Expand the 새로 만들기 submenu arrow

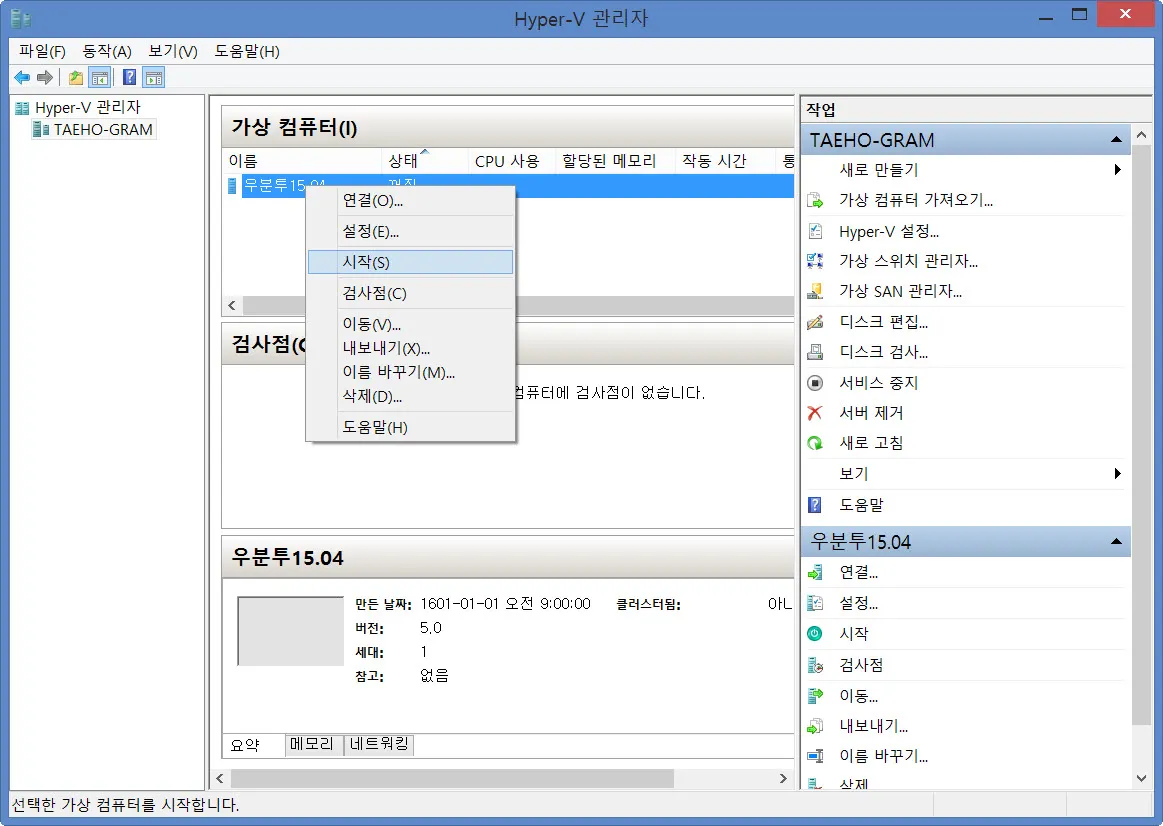(x=1117, y=170)
